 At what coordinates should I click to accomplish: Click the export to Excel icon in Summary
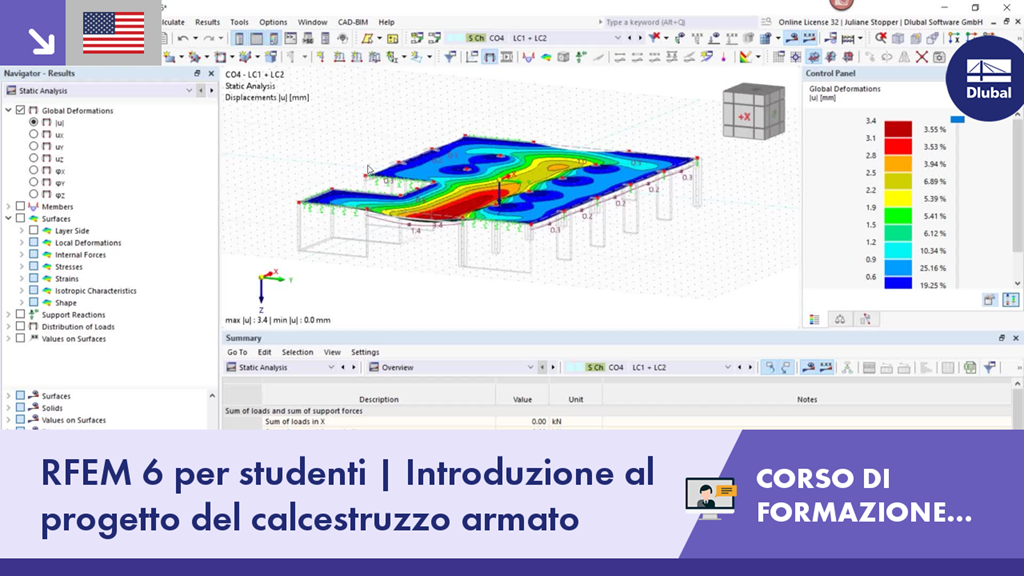click(970, 368)
